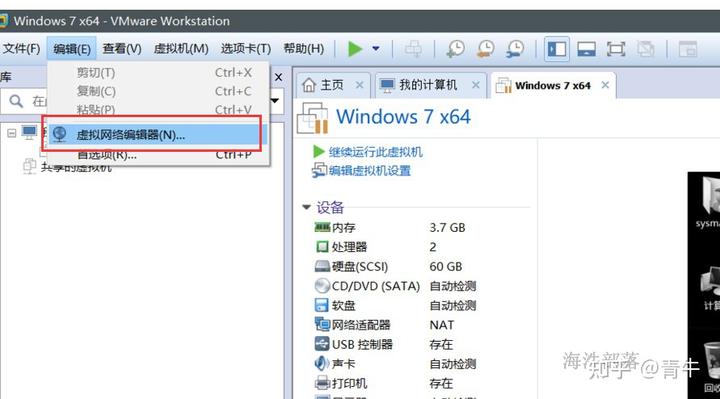Screen dimensions: 720x399
Task: Open the 编辑(E) menu
Action: point(72,49)
